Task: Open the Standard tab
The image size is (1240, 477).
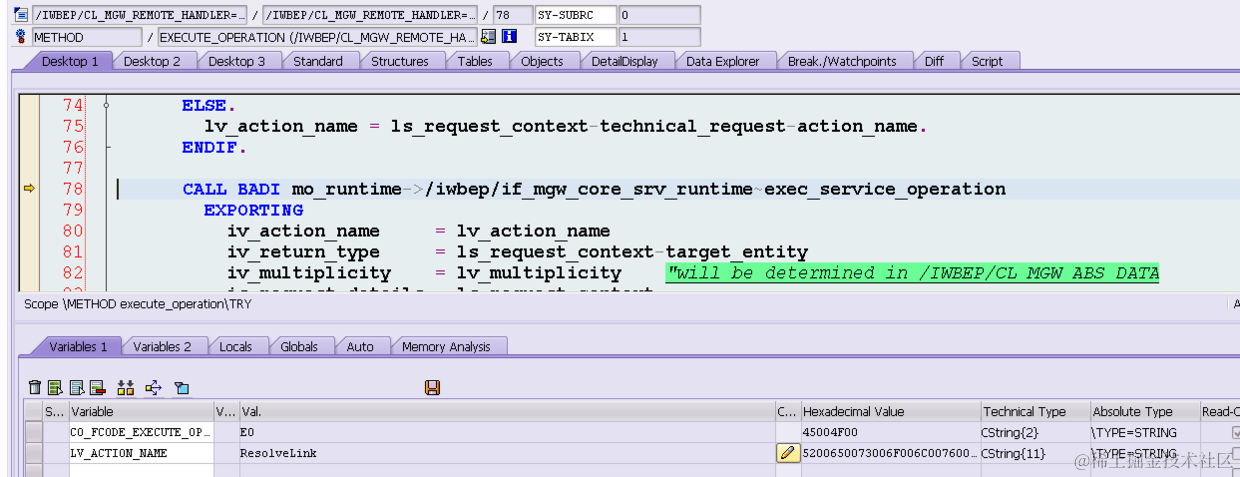Action: (x=318, y=61)
